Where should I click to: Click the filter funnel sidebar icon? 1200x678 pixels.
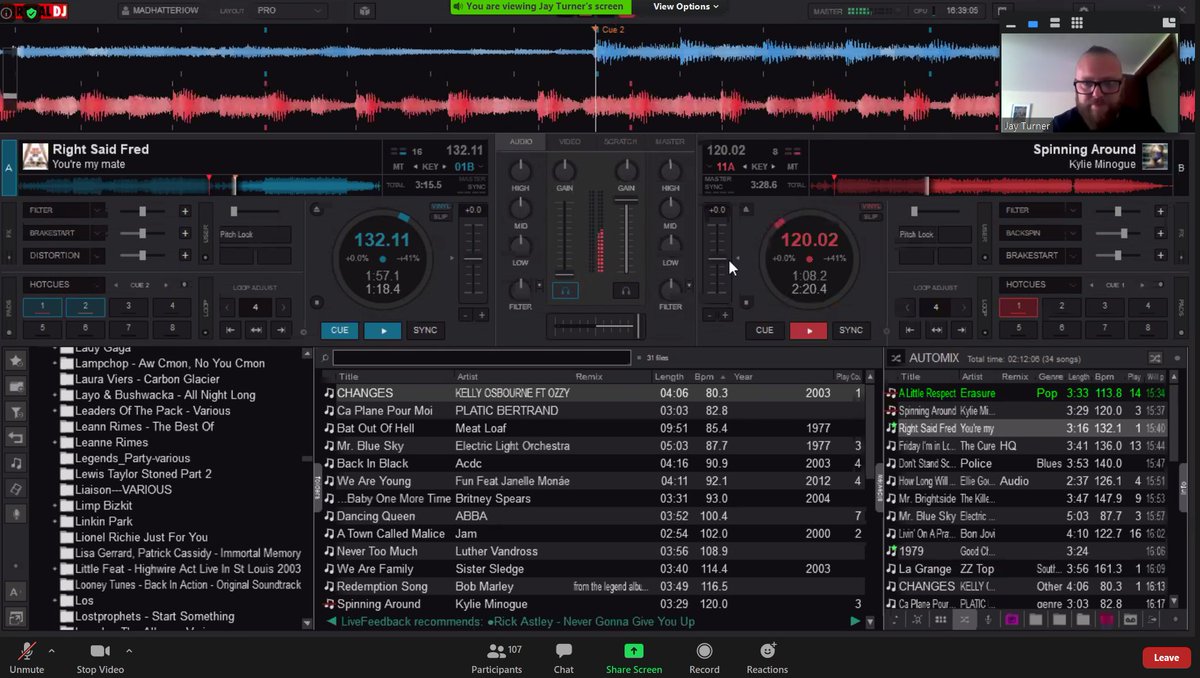(16, 412)
